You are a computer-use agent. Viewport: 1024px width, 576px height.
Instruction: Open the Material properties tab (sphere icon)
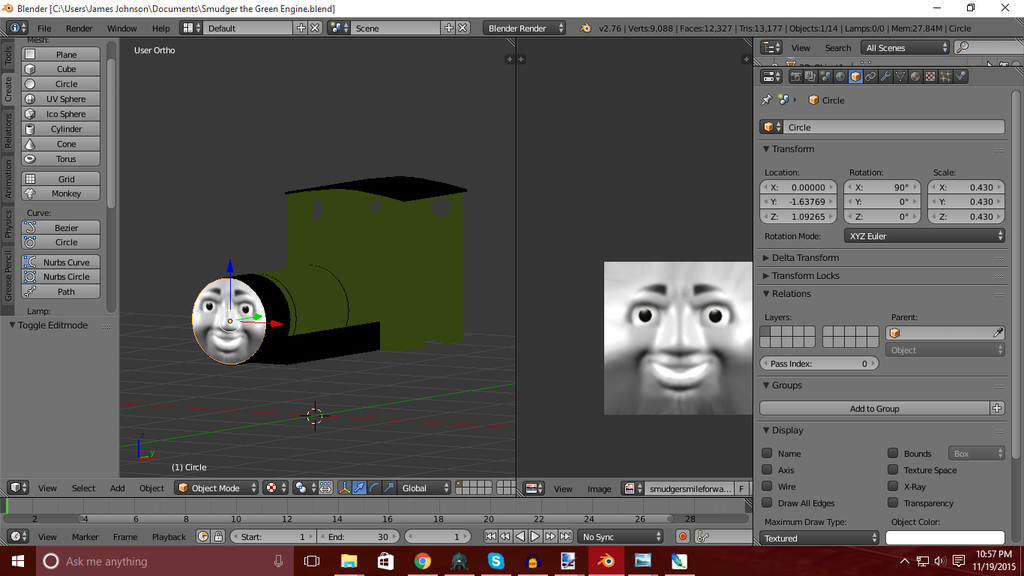point(916,76)
